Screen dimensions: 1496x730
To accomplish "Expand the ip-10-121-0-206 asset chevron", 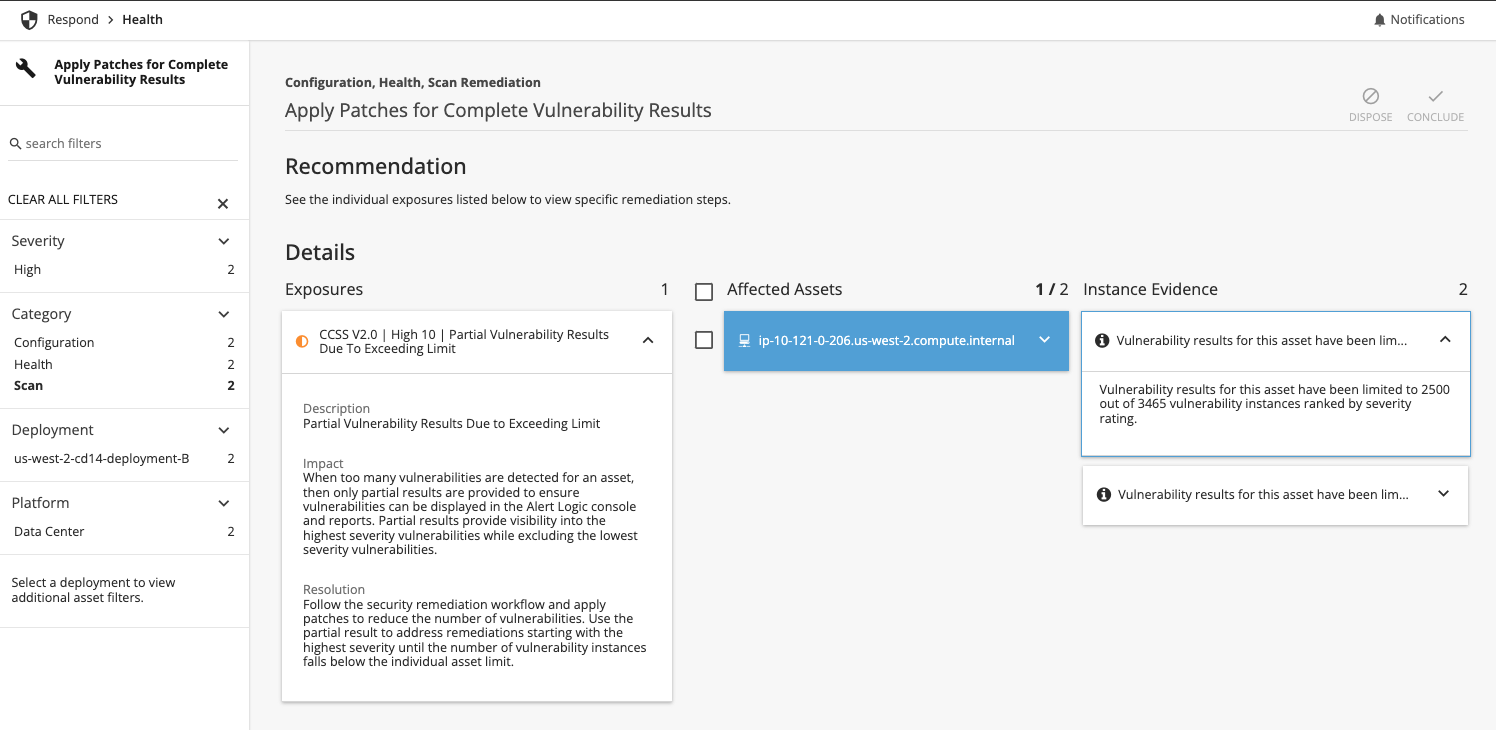I will [1044, 340].
